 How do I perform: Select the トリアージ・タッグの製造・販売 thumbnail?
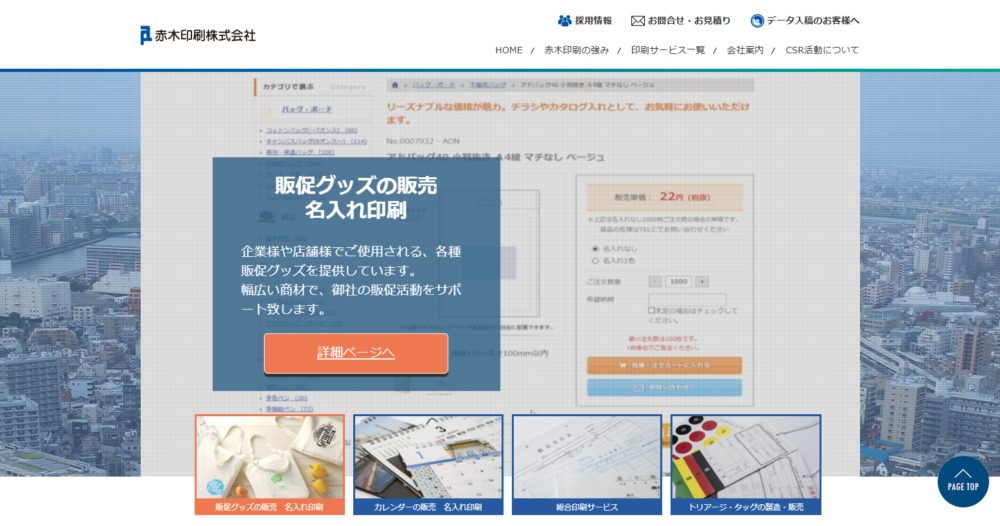(x=746, y=465)
